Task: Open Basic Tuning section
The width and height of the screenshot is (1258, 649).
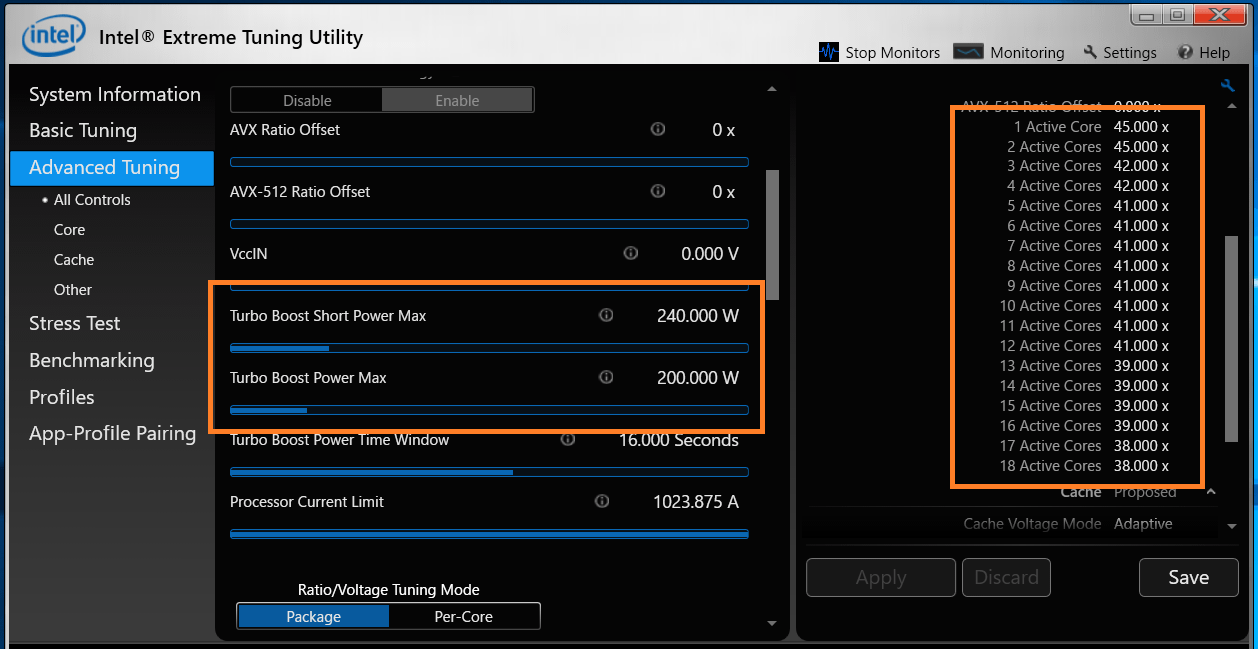Action: (83, 130)
